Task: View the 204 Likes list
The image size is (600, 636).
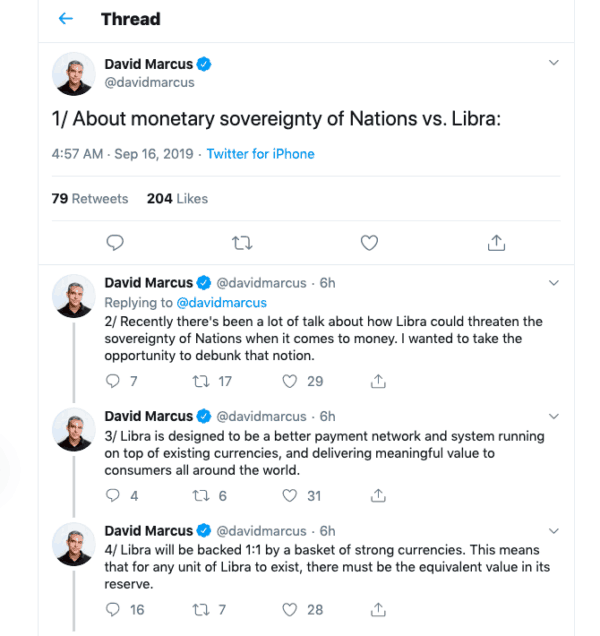Action: tap(177, 199)
